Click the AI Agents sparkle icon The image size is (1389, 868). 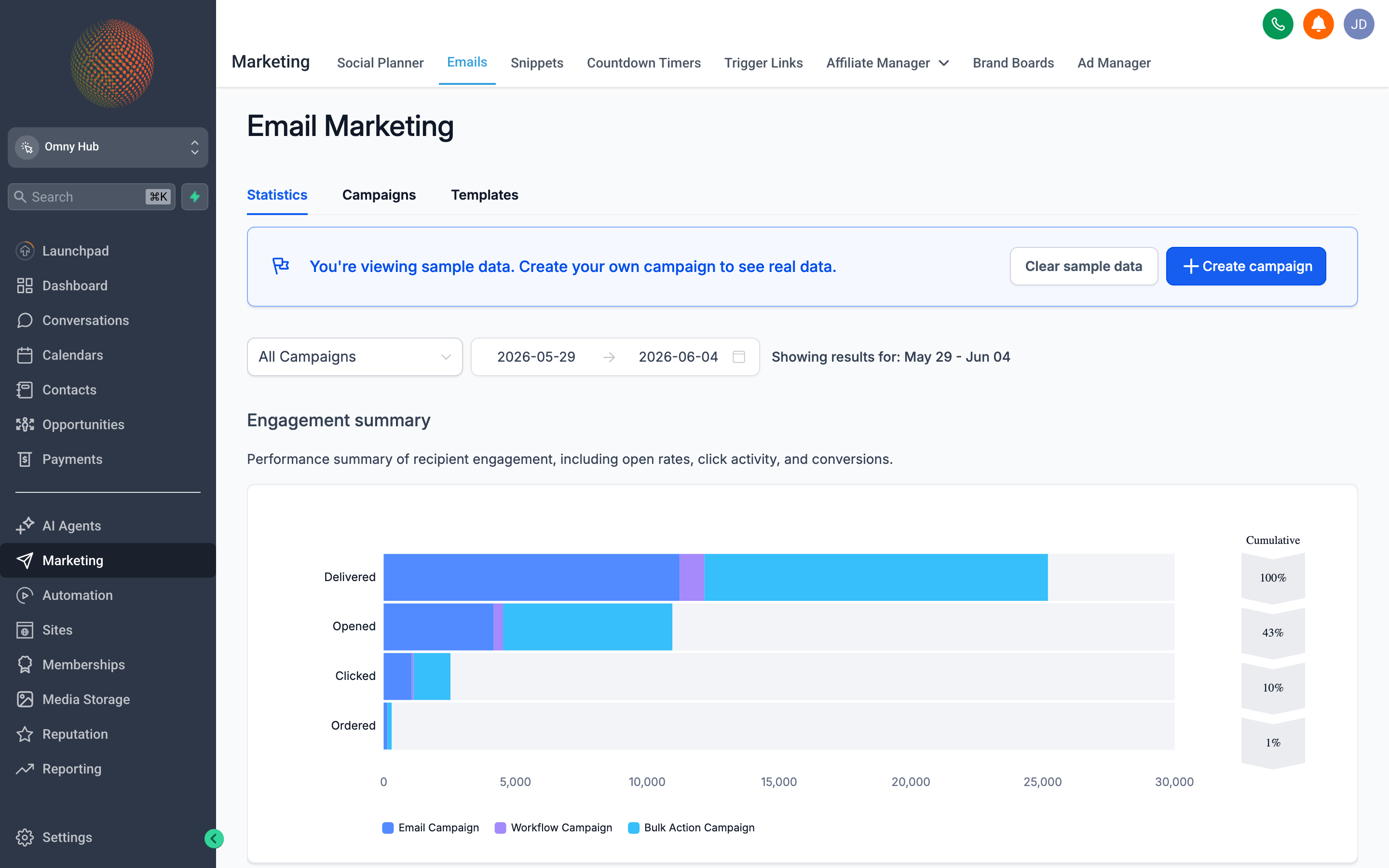(25, 526)
